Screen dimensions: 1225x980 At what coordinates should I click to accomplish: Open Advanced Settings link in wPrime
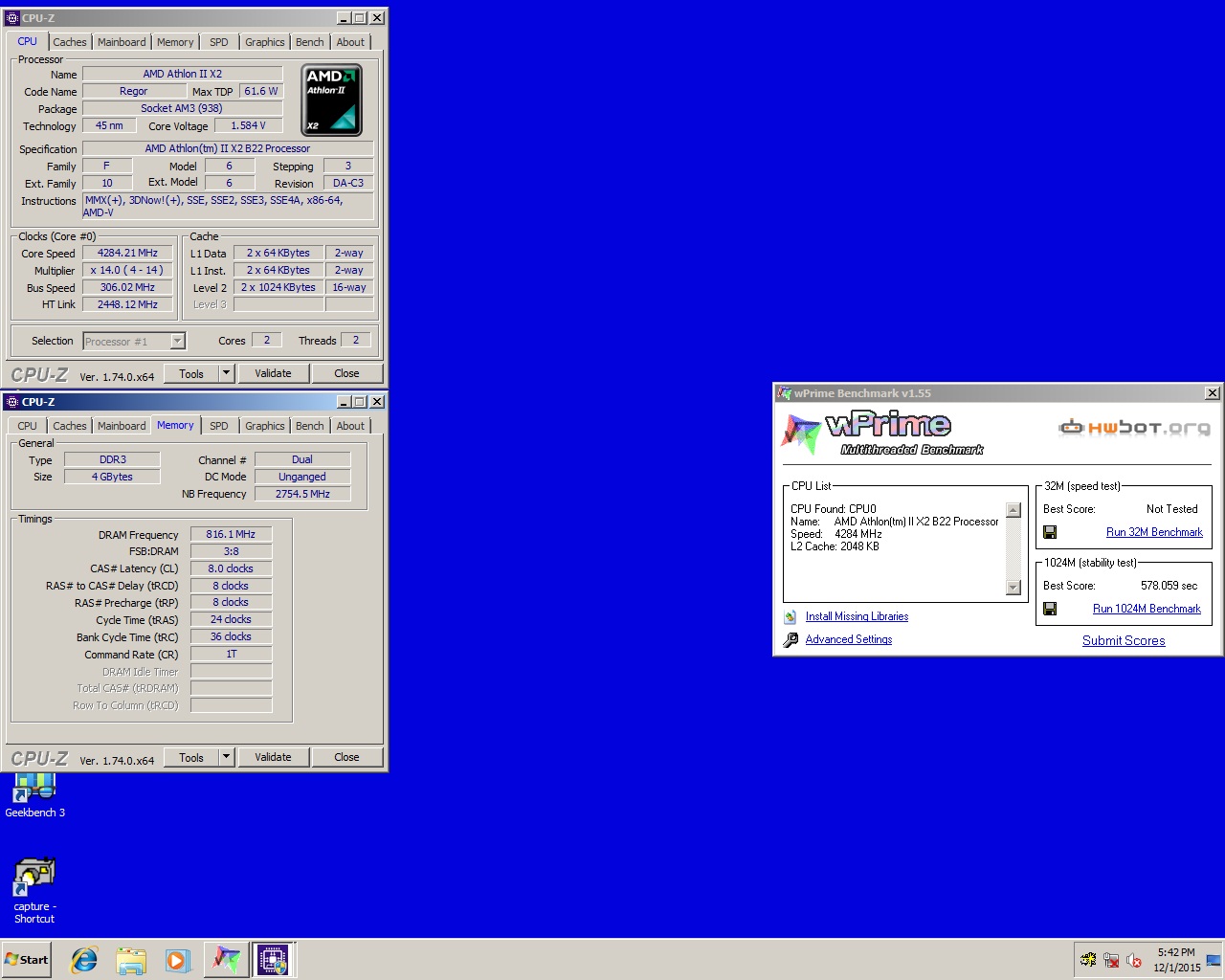pos(849,639)
